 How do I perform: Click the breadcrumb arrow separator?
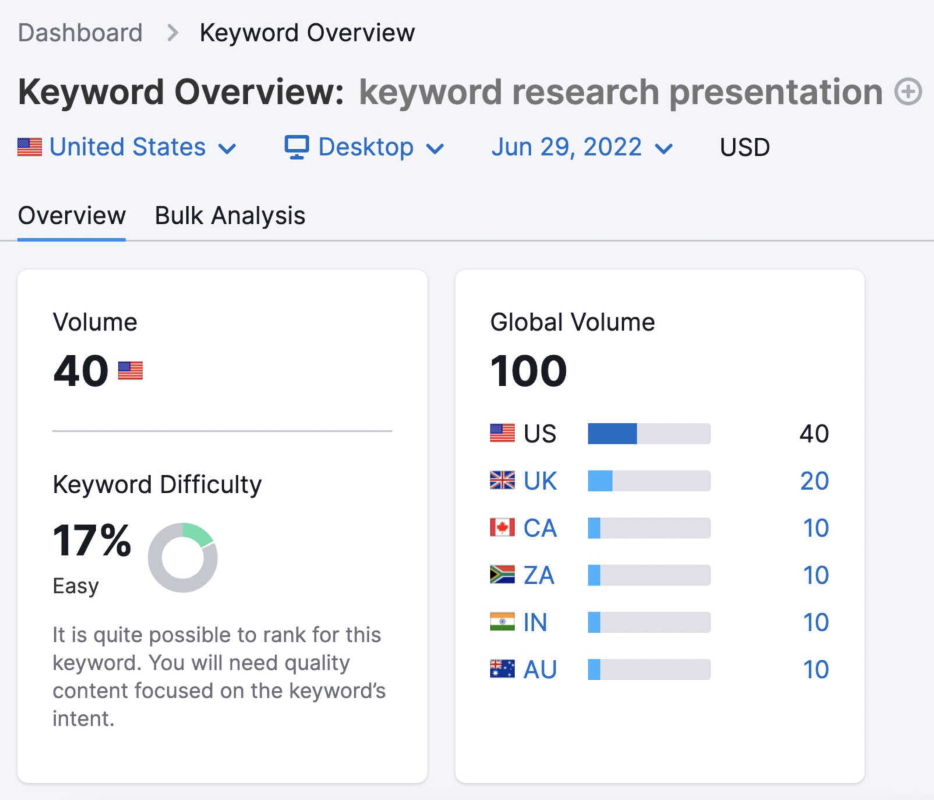(x=172, y=33)
